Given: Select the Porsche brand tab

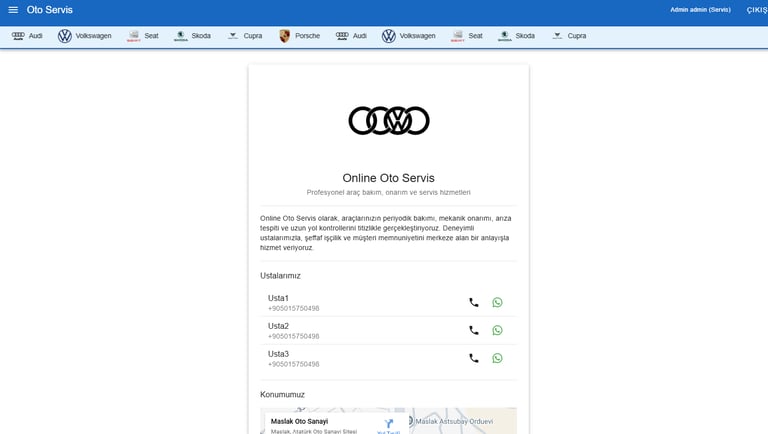Looking at the screenshot, I should pos(299,36).
